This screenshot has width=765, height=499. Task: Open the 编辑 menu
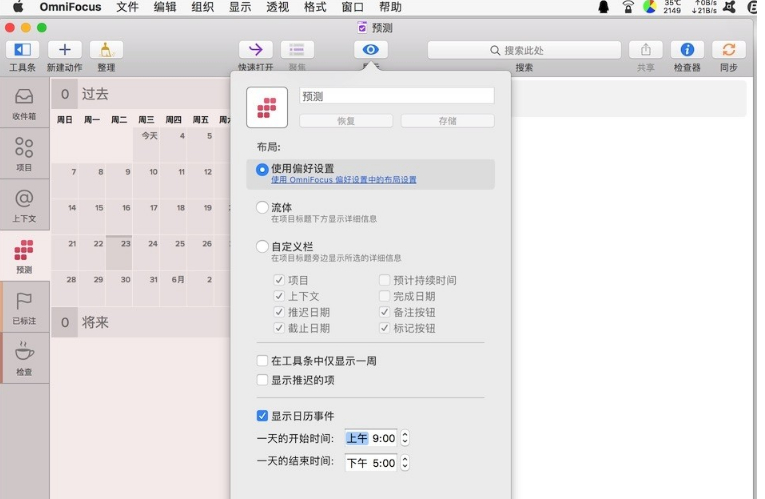(165, 7)
